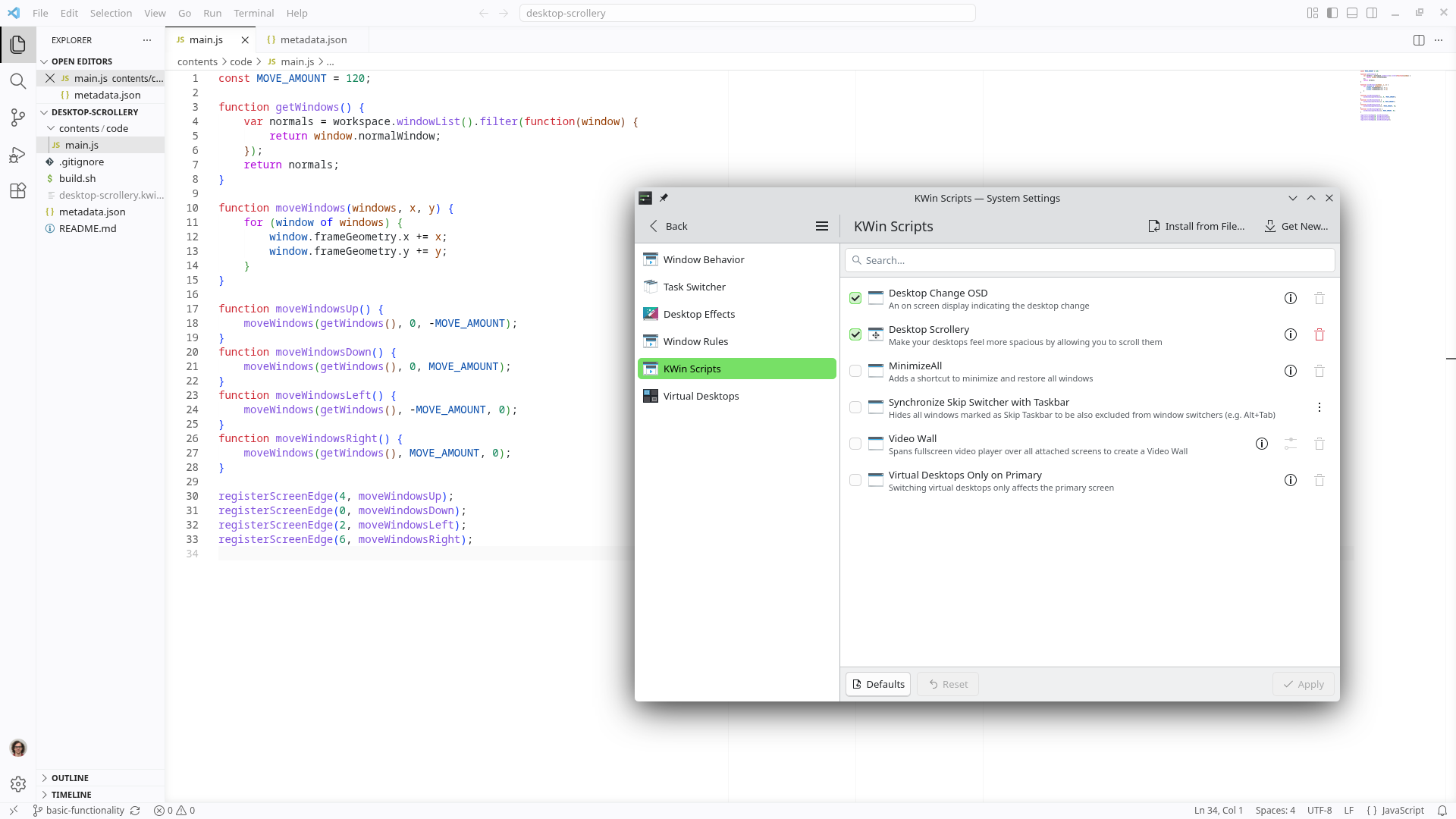
Task: Click the Defaults button
Action: click(x=878, y=684)
